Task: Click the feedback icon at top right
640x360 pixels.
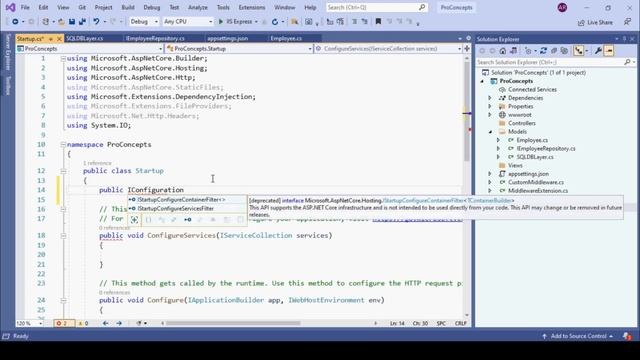Action: pyautogui.click(x=627, y=22)
